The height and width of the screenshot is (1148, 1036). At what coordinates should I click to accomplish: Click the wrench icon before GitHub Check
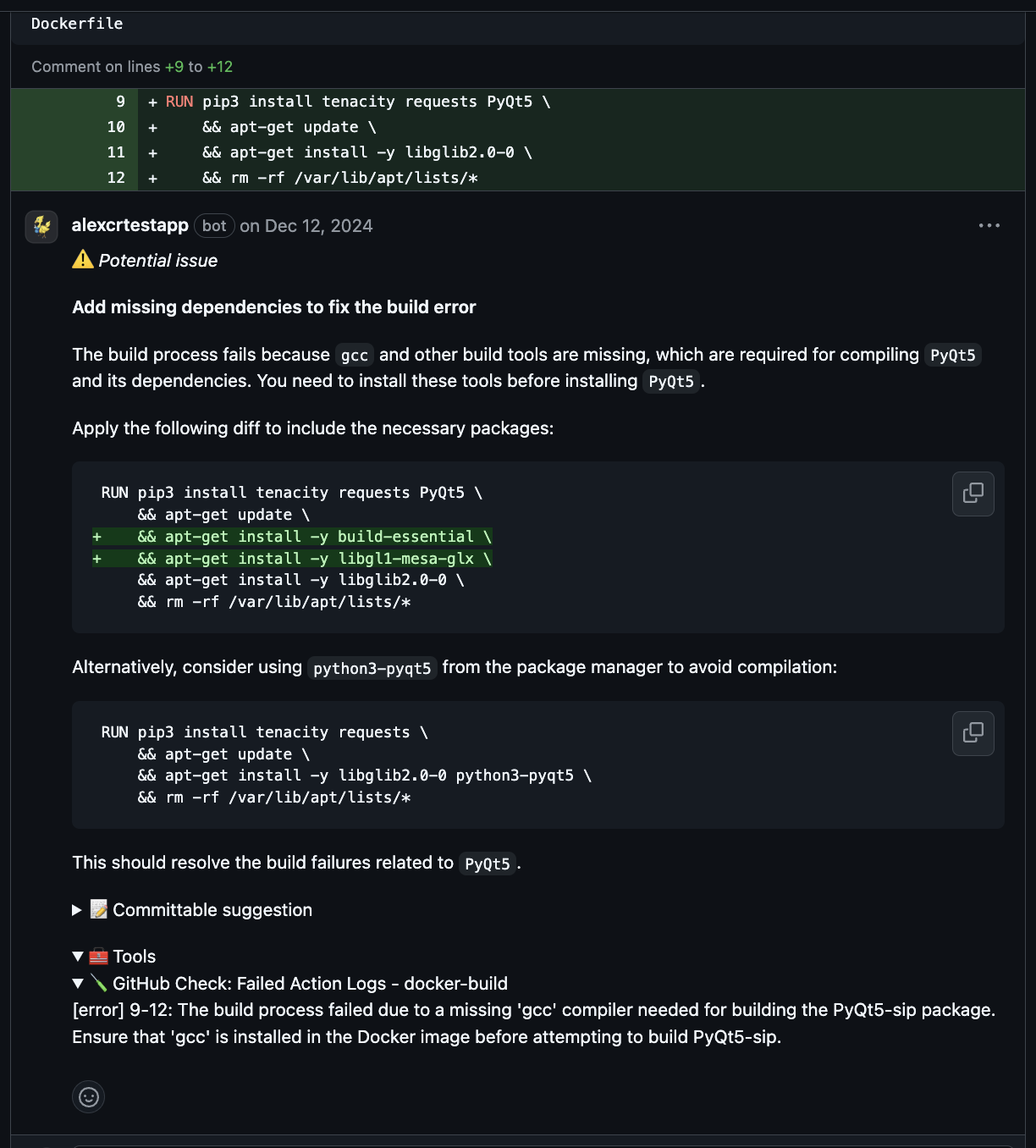pyautogui.click(x=99, y=984)
